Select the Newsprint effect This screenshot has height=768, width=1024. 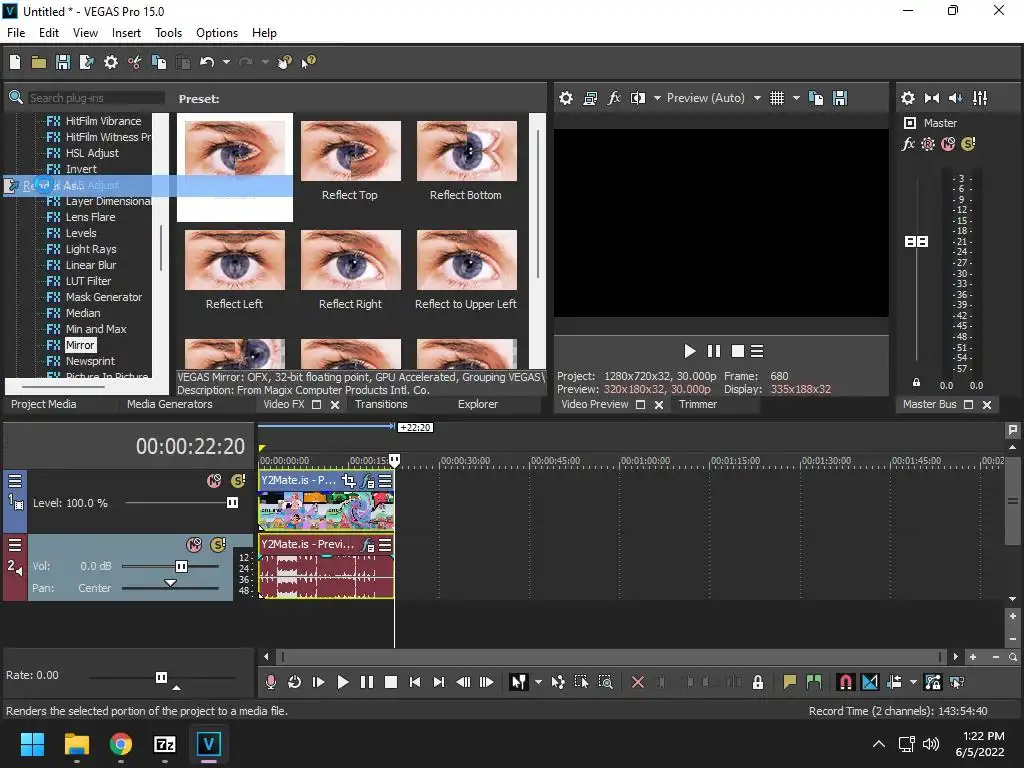90,361
